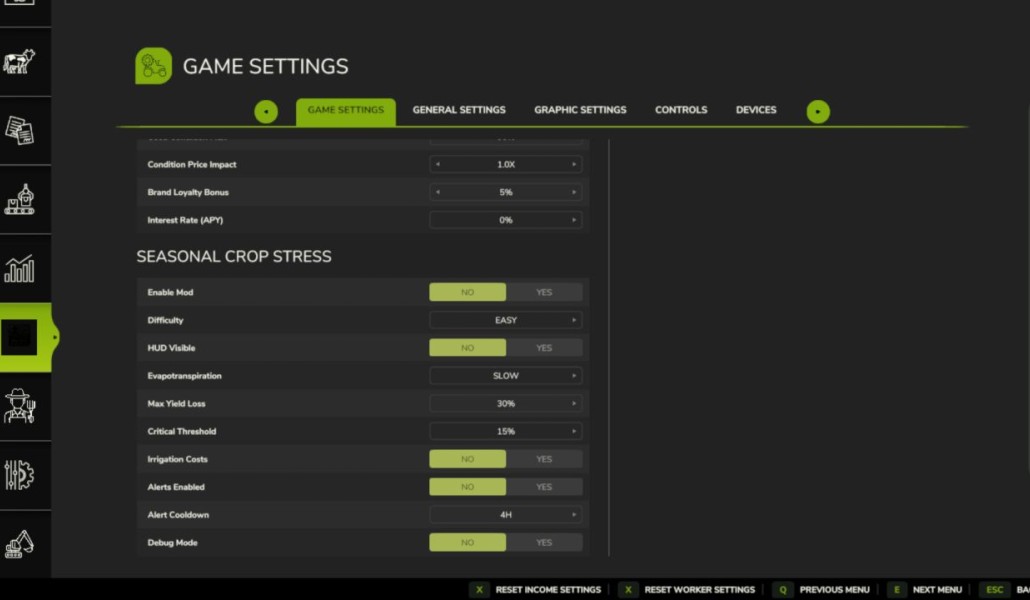Change Difficulty with the right arrow
Screen dimensions: 1030x600
pyautogui.click(x=573, y=320)
